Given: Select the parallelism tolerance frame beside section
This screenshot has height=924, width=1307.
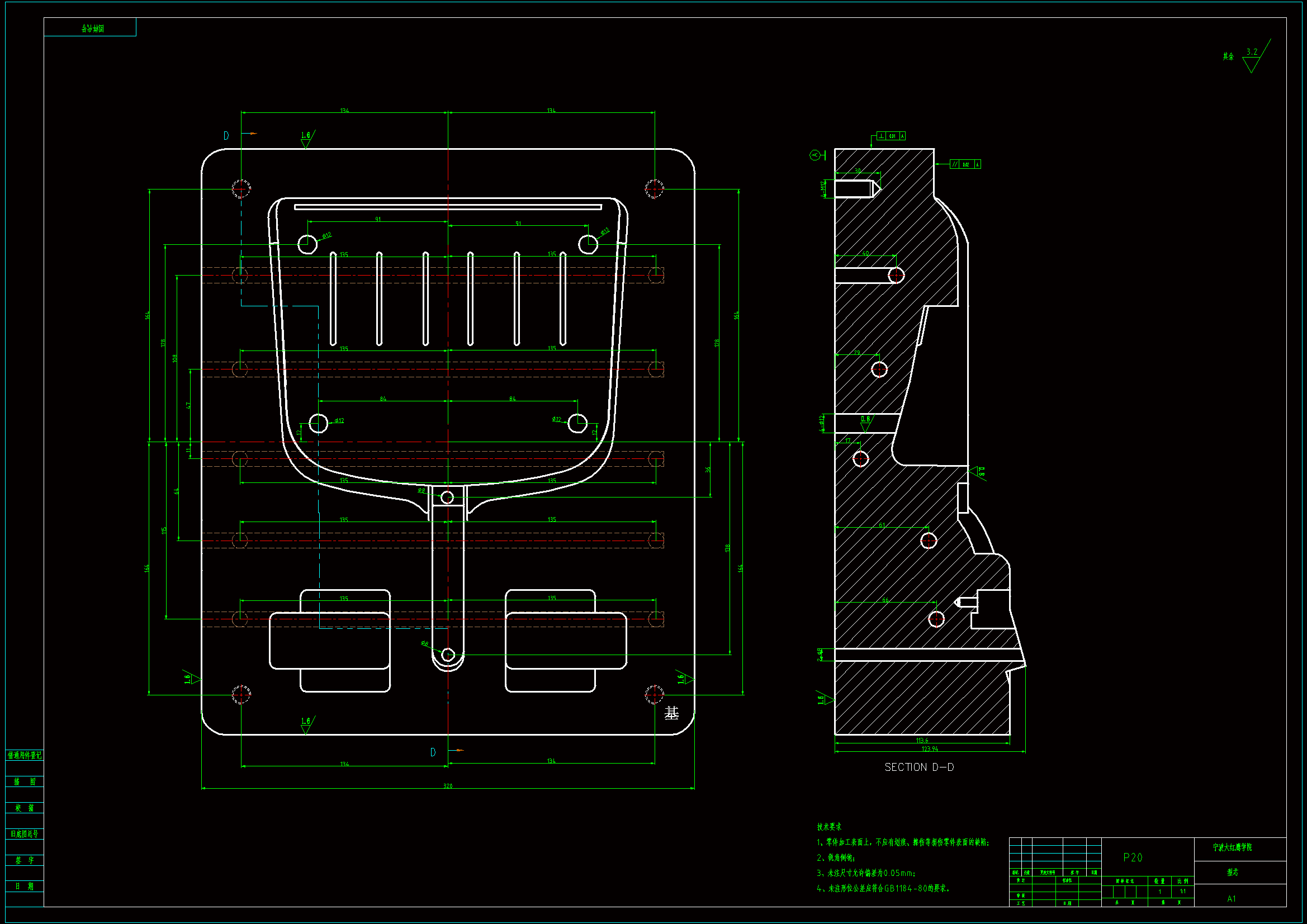Looking at the screenshot, I should pos(965,164).
